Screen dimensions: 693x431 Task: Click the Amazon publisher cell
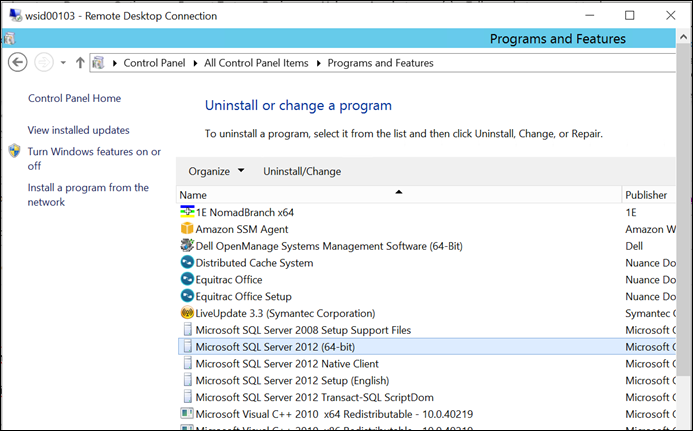click(x=650, y=229)
